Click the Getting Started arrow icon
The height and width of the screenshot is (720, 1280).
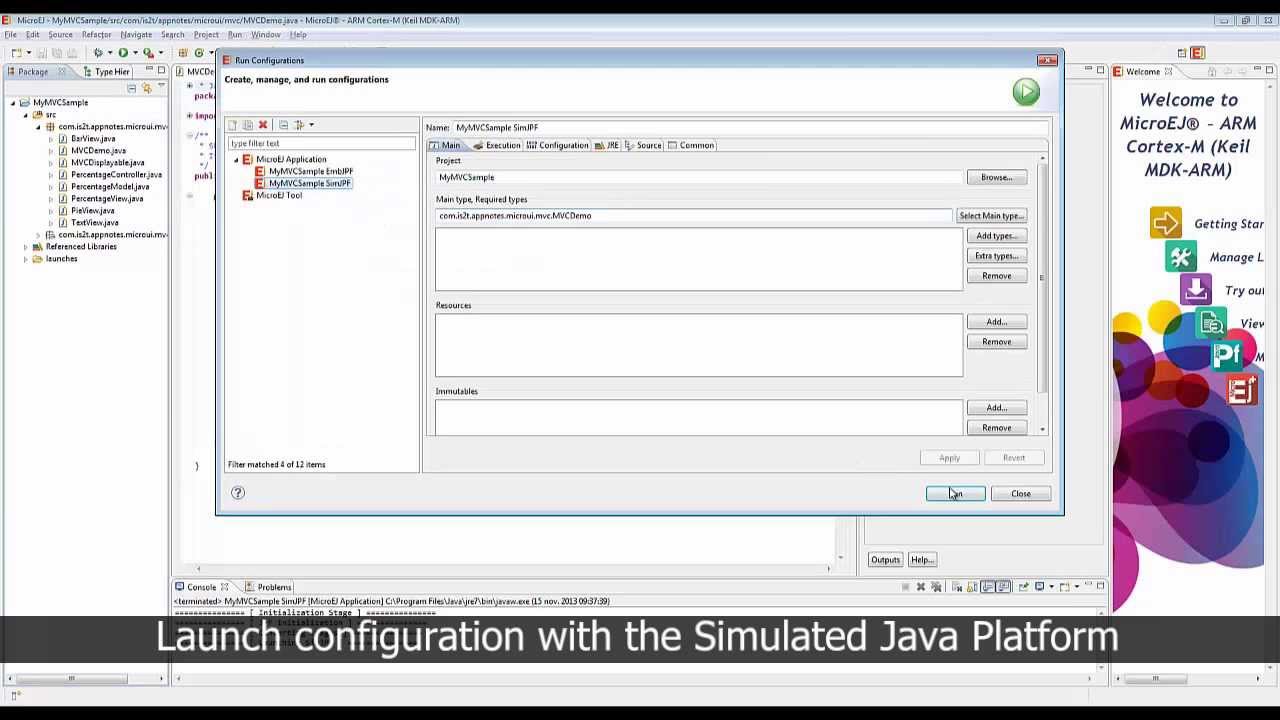point(1165,223)
